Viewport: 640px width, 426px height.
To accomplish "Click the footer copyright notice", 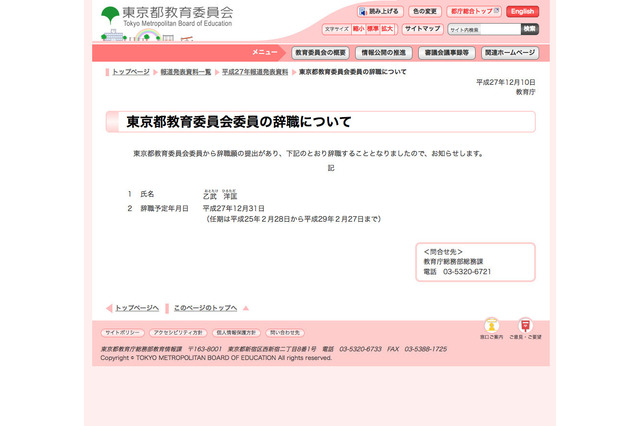I will click(216, 358).
